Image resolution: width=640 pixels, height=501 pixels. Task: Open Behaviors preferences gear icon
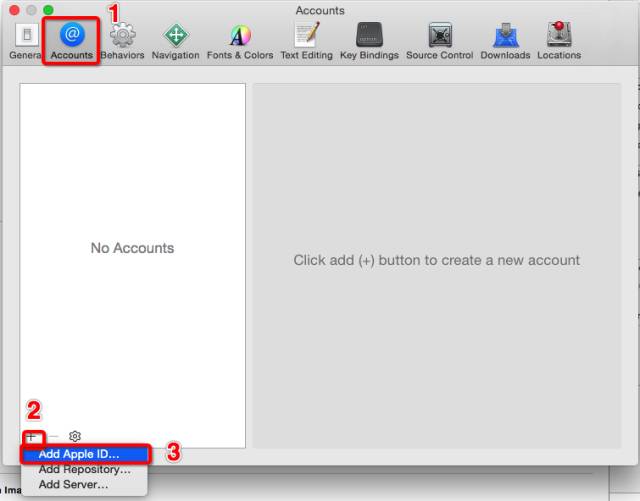pyautogui.click(x=122, y=40)
